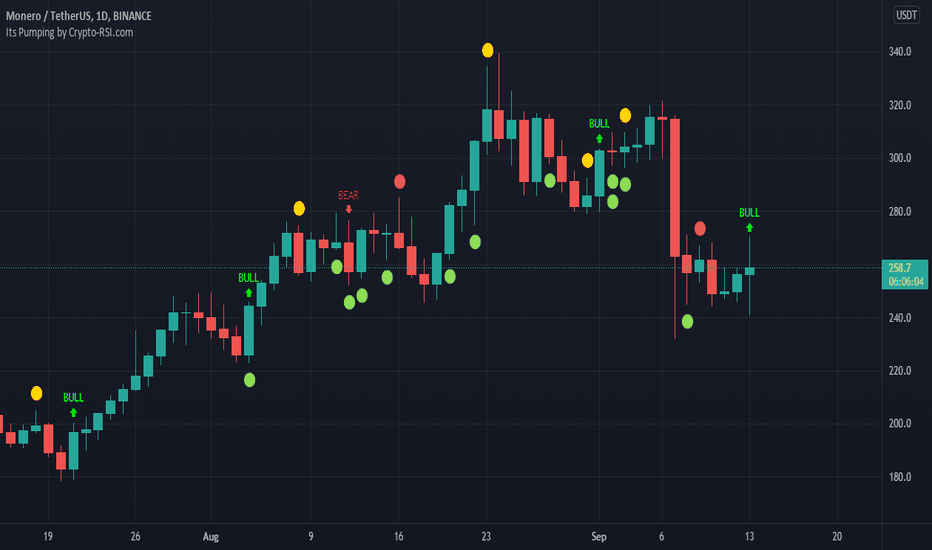Click the BULL signal above the Sep 13 candle
The image size is (932, 550).
(749, 218)
